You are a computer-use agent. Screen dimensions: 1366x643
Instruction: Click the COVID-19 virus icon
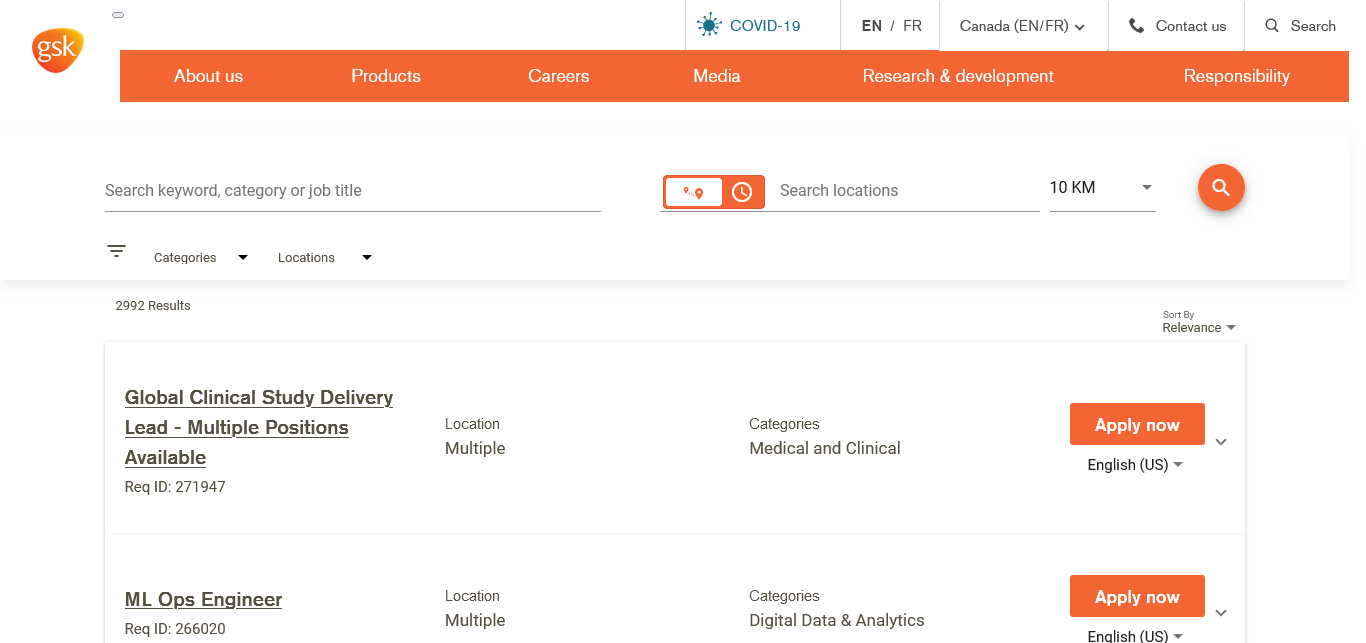click(x=709, y=26)
